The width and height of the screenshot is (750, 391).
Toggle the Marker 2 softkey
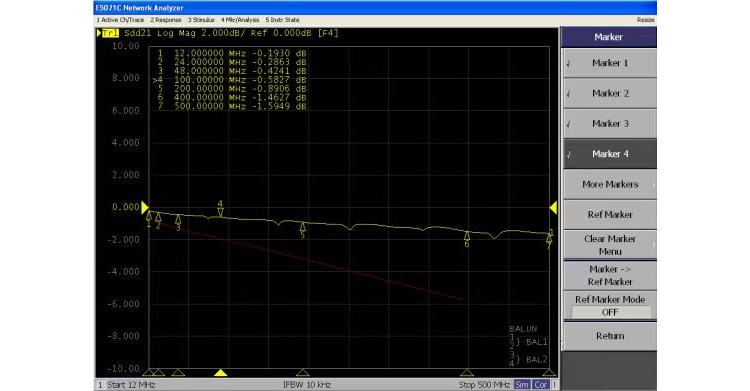[610, 93]
